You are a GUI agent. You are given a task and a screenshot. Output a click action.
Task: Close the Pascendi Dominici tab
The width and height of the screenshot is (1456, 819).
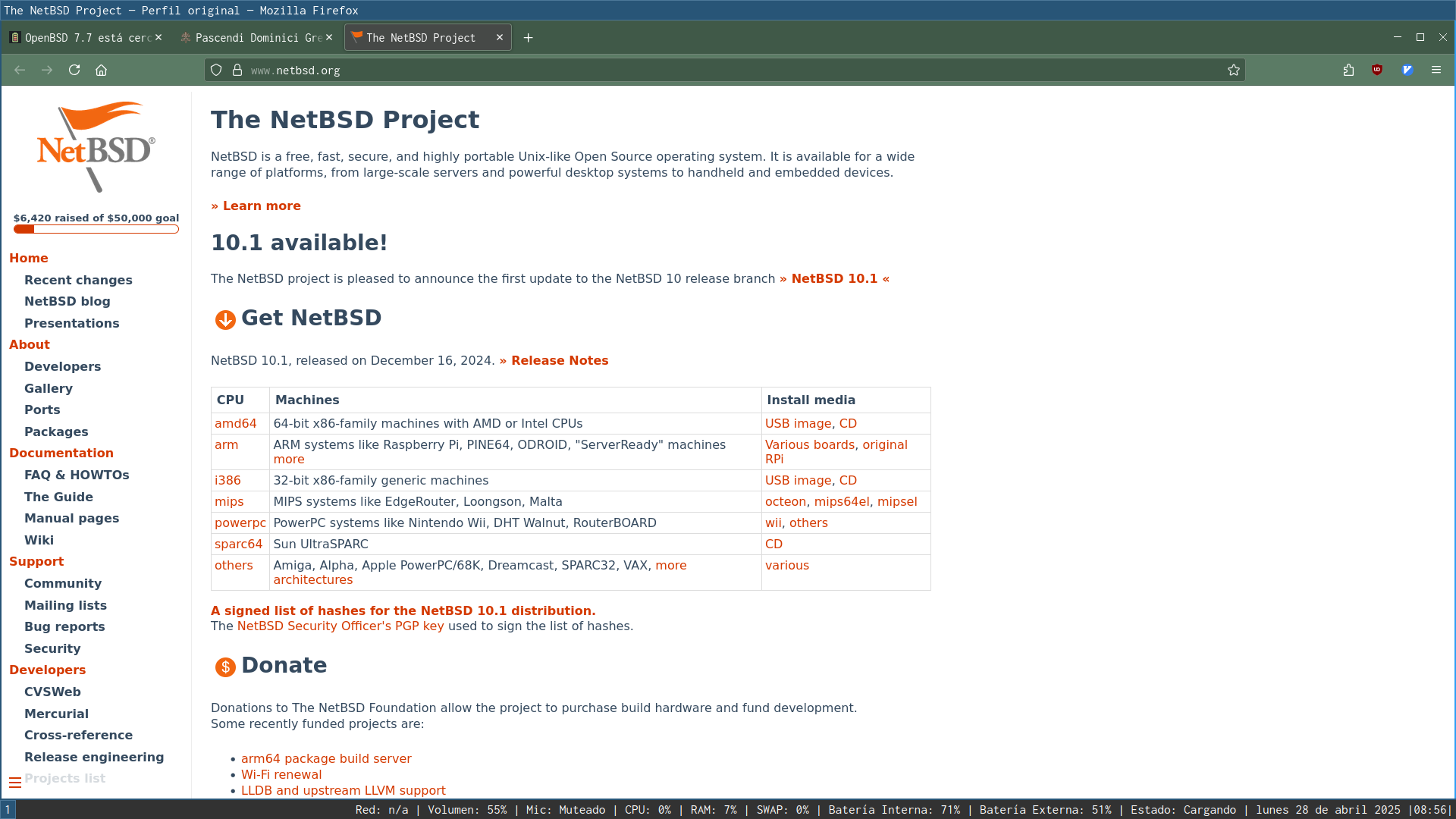click(329, 37)
